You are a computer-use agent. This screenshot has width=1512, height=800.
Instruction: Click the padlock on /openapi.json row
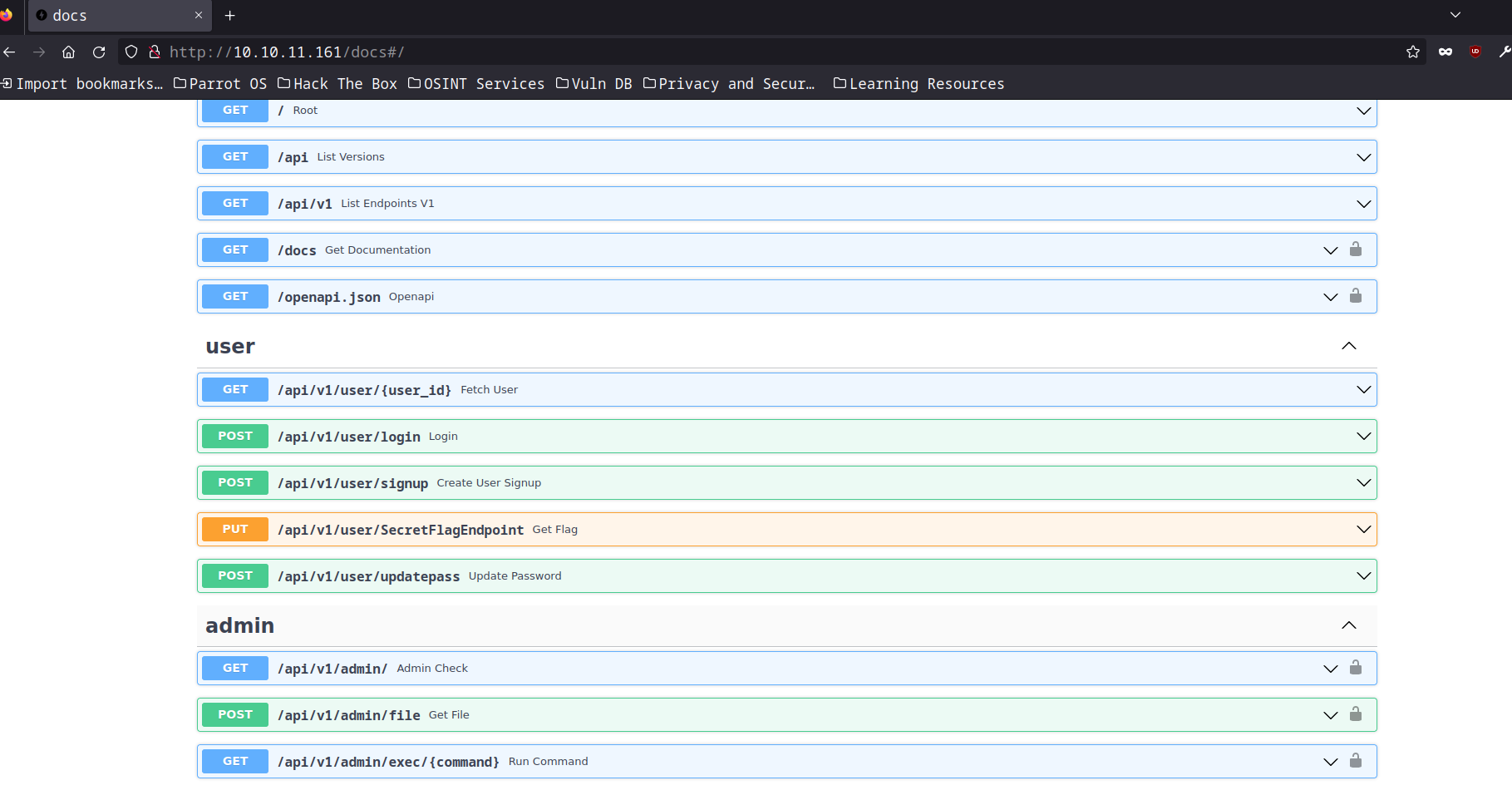(x=1356, y=296)
